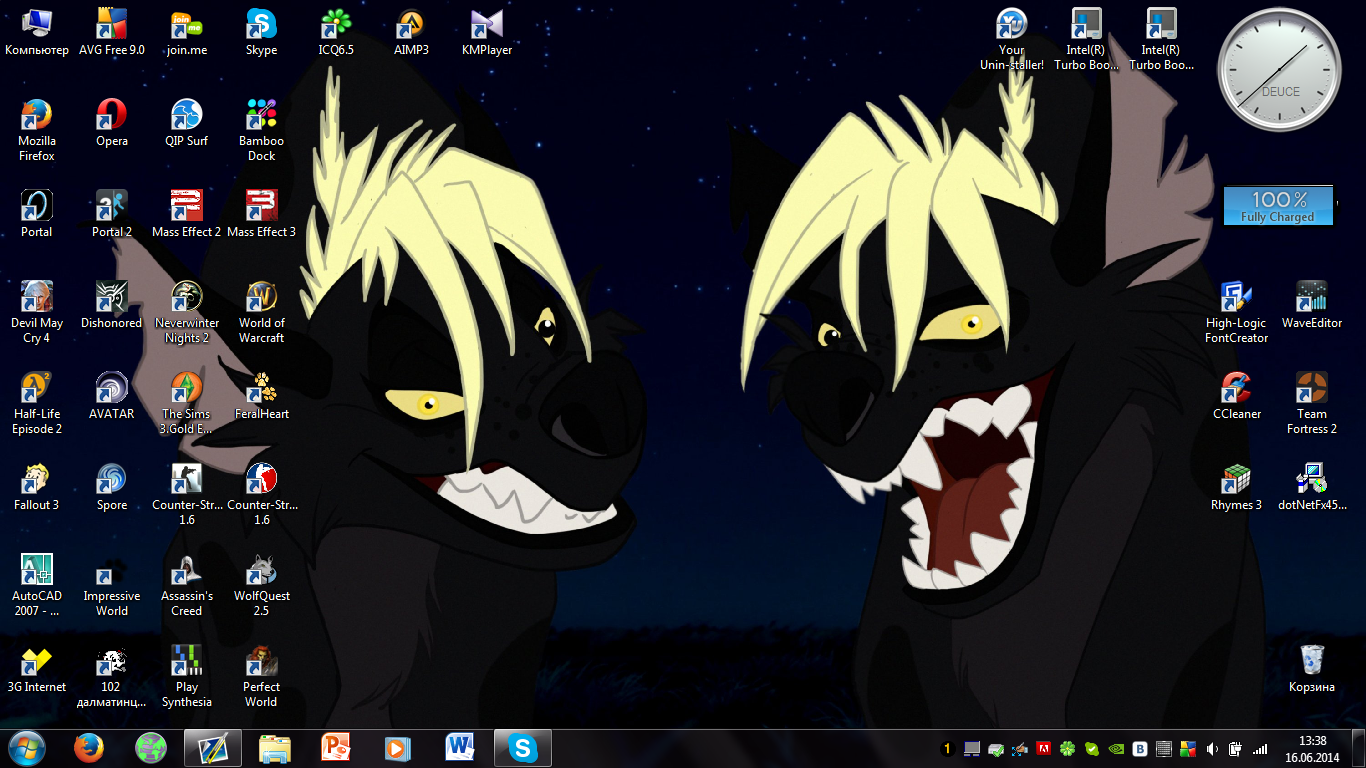Viewport: 1366px width, 768px height.
Task: Select the 102 далматинца icon
Action: pos(112,676)
